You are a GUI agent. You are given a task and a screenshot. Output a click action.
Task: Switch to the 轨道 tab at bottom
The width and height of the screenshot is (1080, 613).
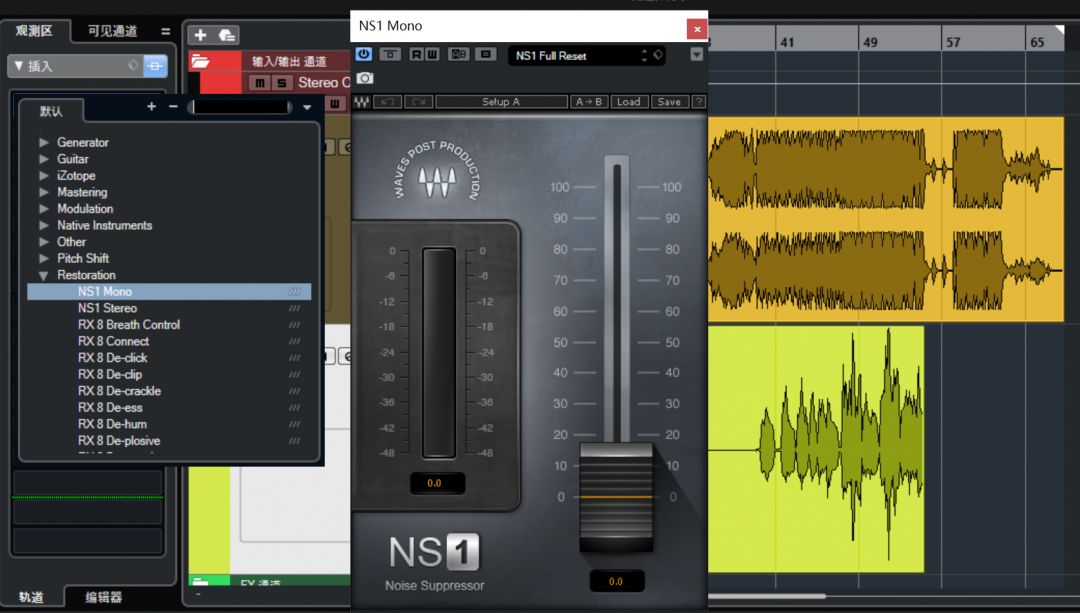(x=32, y=596)
